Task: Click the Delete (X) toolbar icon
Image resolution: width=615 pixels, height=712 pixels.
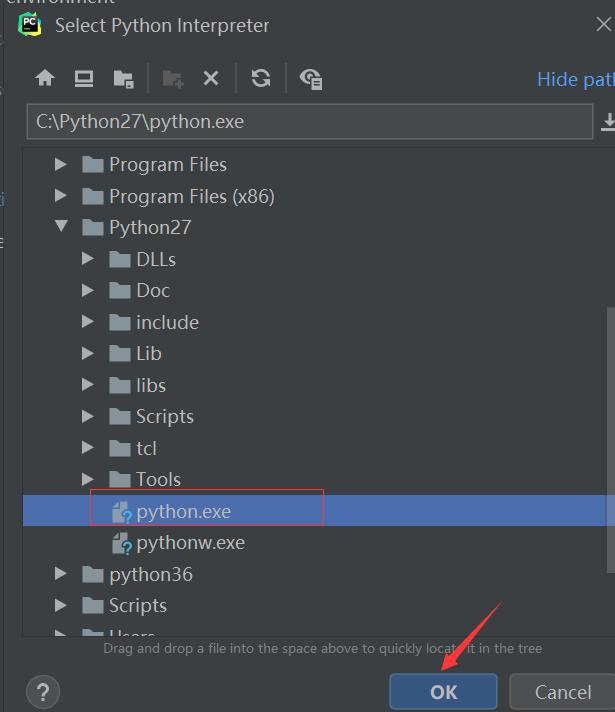Action: click(211, 79)
